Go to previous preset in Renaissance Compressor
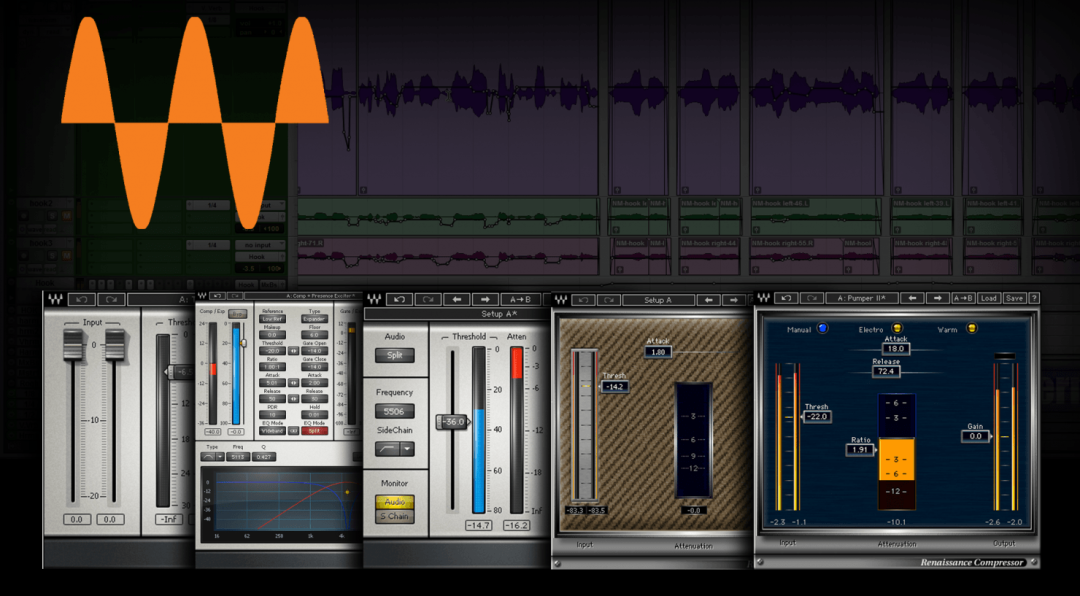The height and width of the screenshot is (596, 1080). click(912, 298)
